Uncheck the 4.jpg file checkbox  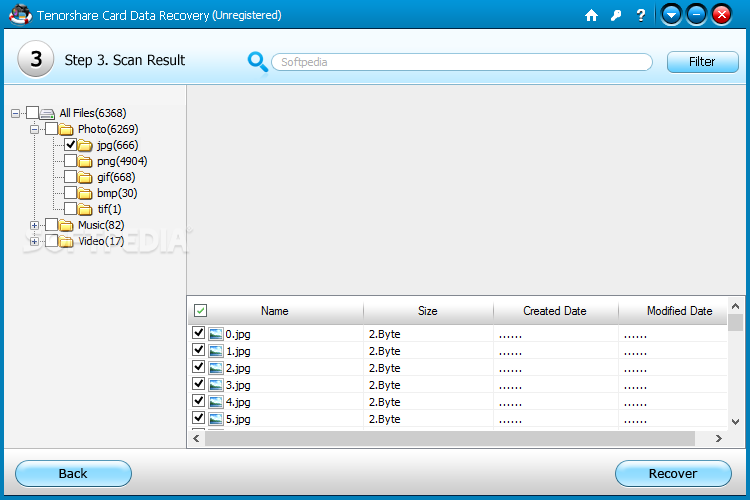click(x=199, y=400)
